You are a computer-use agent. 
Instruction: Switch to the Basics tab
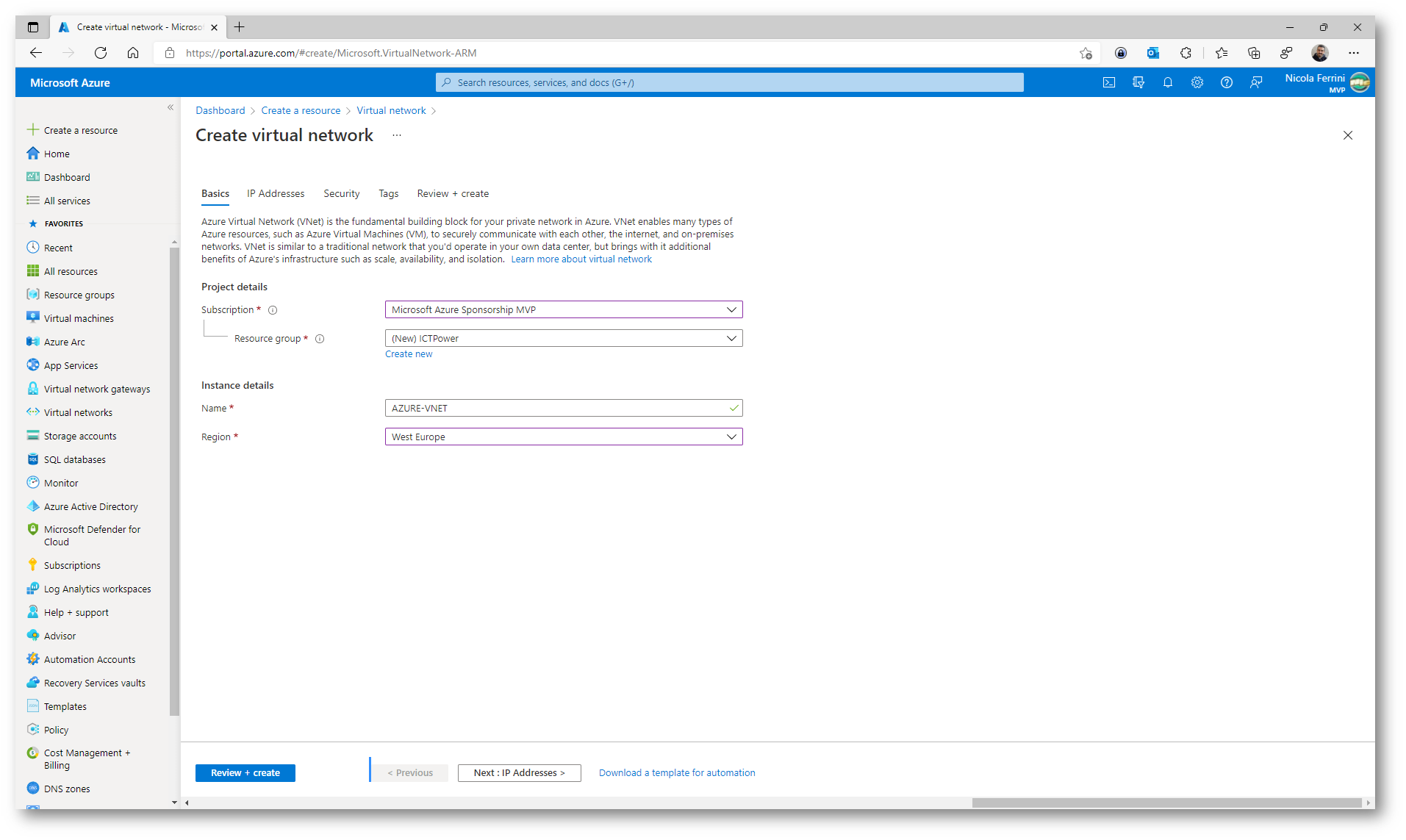click(215, 193)
